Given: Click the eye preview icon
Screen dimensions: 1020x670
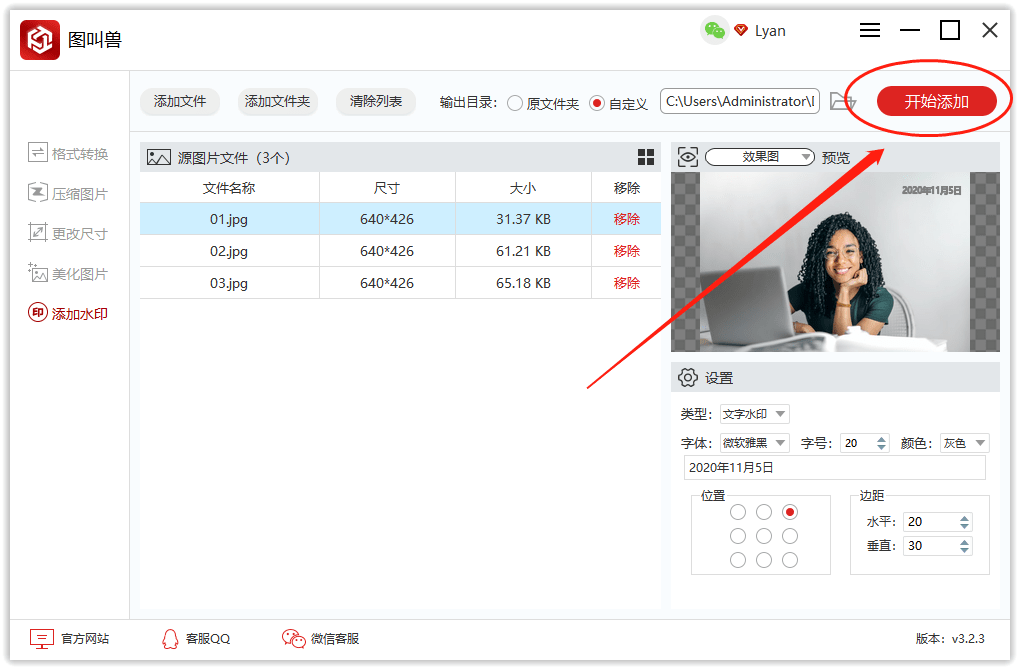Looking at the screenshot, I should (x=688, y=157).
